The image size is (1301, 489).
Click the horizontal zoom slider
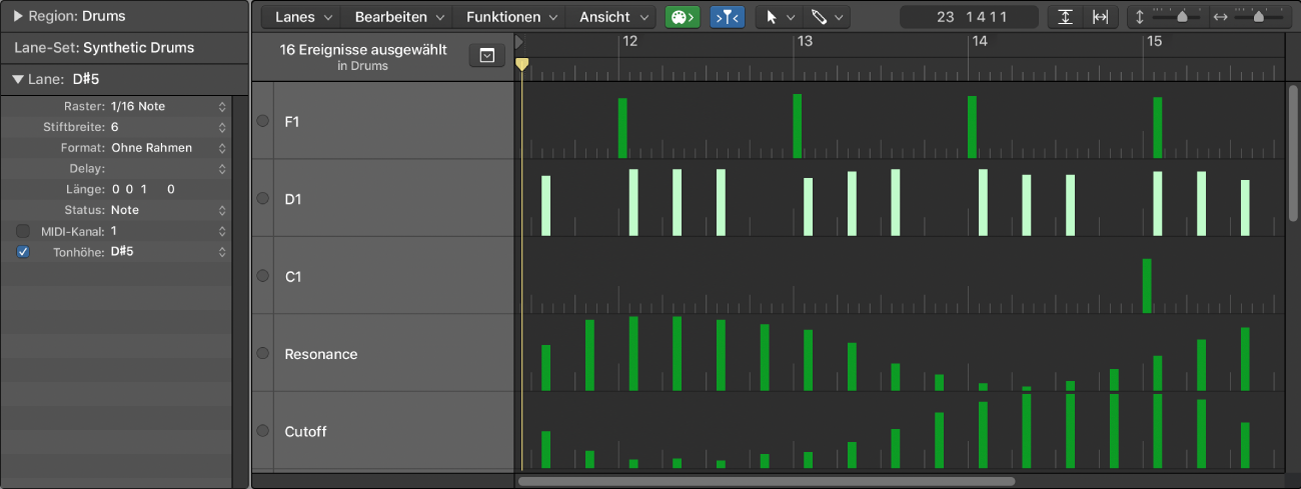(1256, 17)
